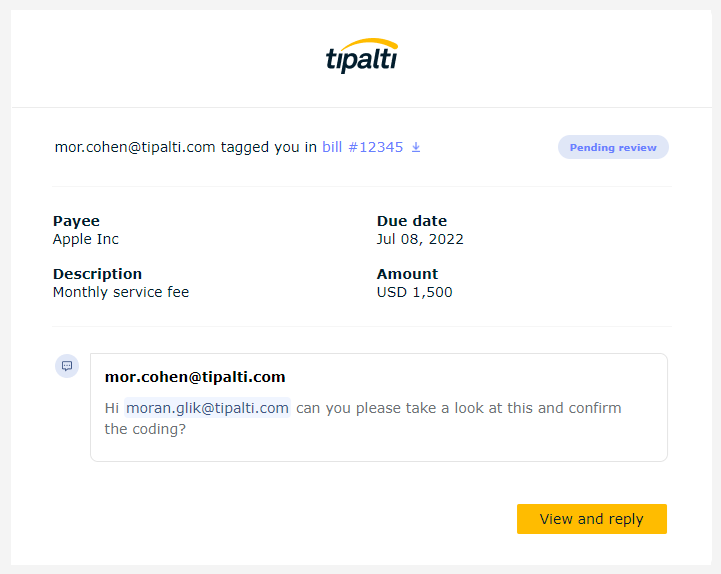Image resolution: width=721 pixels, height=574 pixels.
Task: Click the Jul 08, 2022 due date
Action: click(420, 239)
